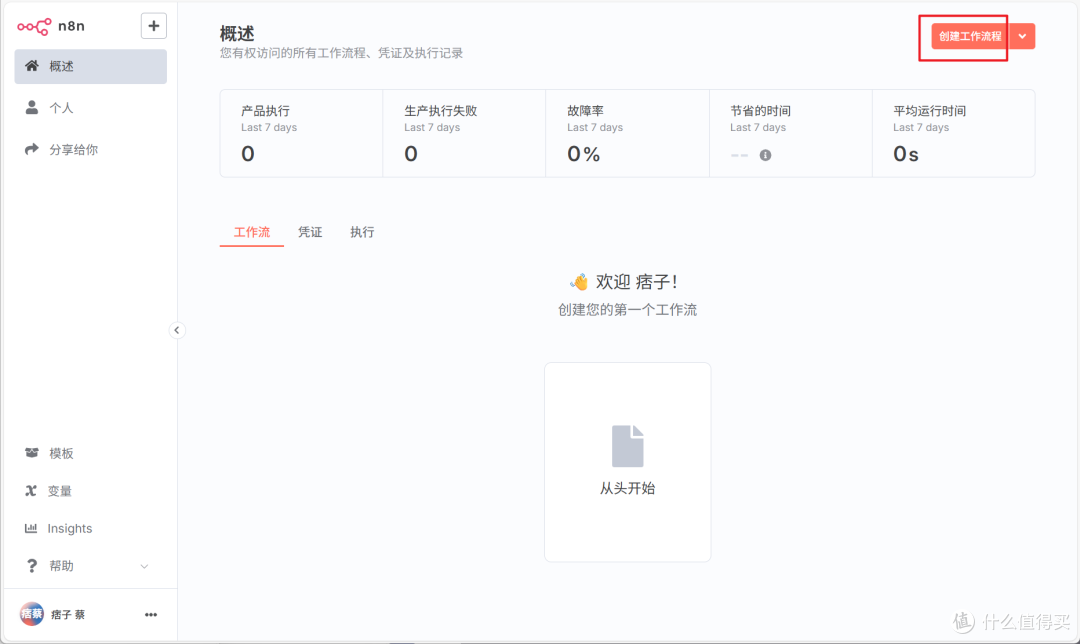Click the 生产执行失败 stats card

tap(464, 134)
